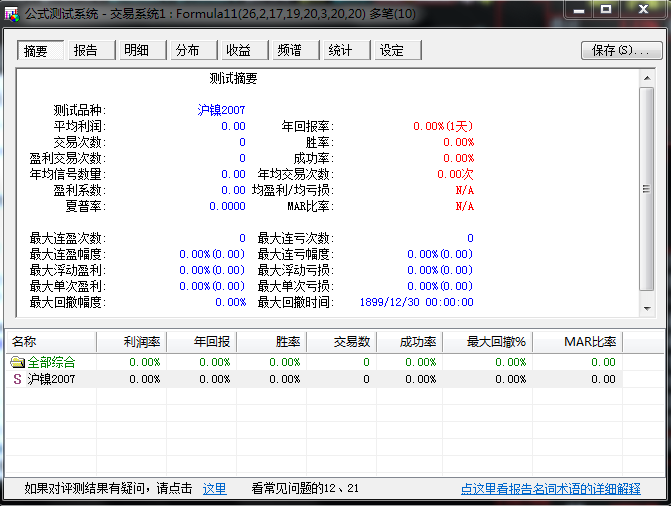The width and height of the screenshot is (671, 506).
Task: Sort by the 交易数 column header
Action: point(342,342)
